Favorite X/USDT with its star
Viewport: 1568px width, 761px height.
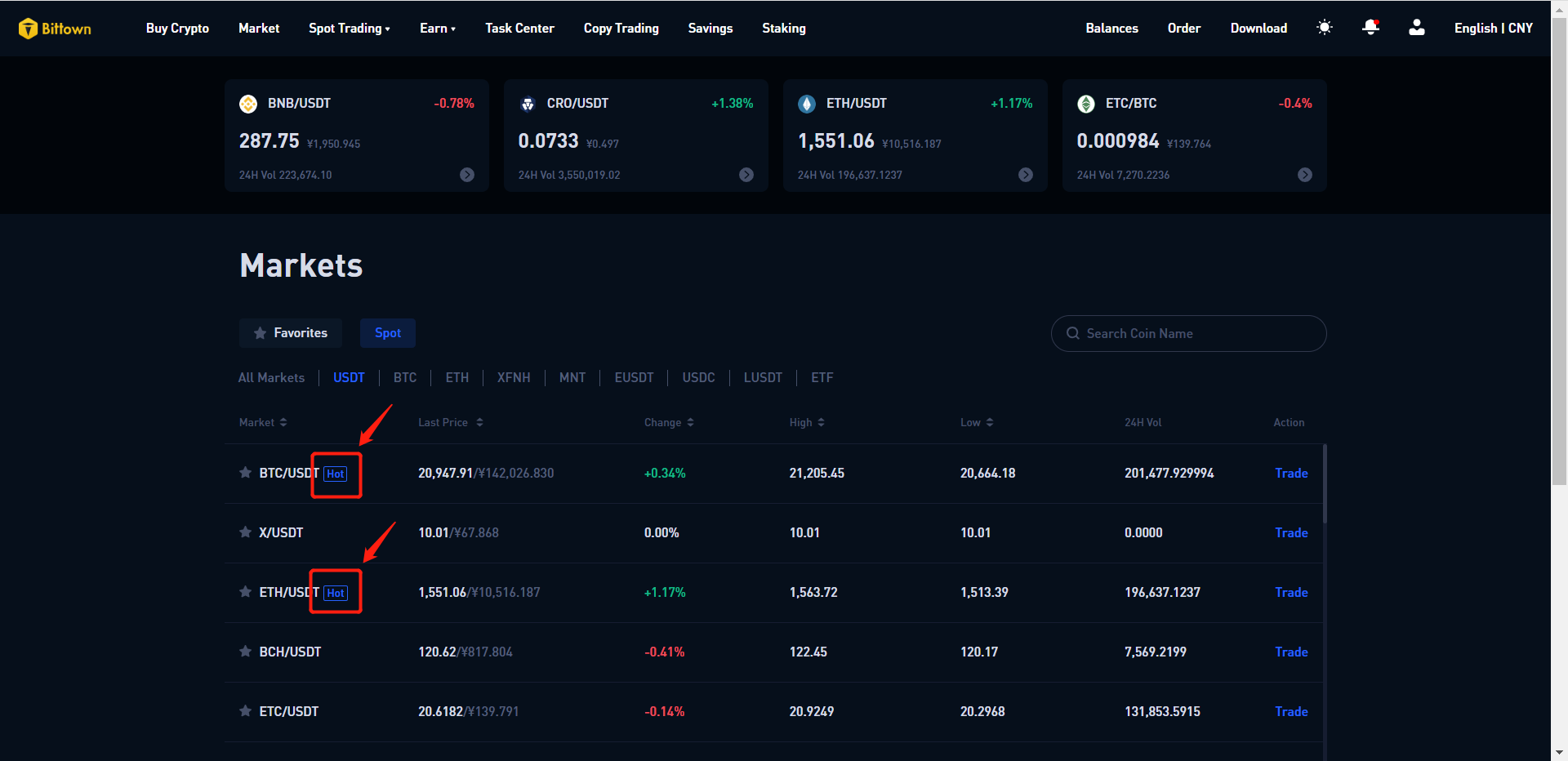245,532
